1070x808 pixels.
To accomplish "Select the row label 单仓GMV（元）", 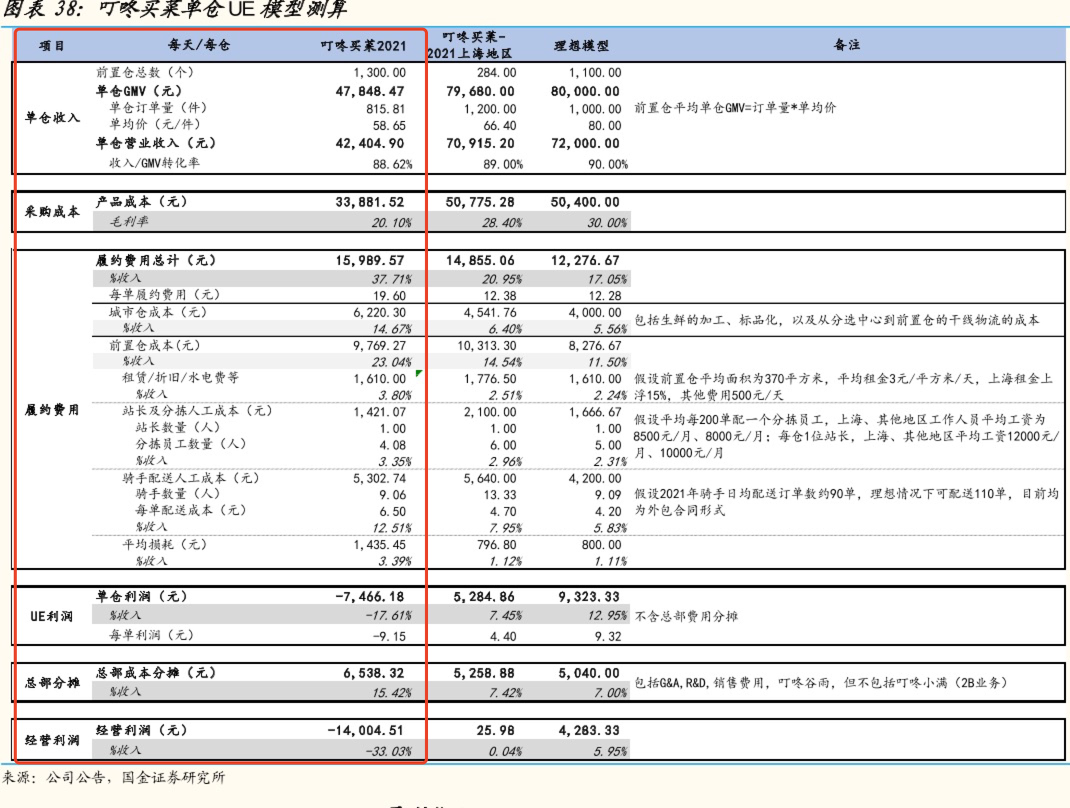I will click(139, 91).
